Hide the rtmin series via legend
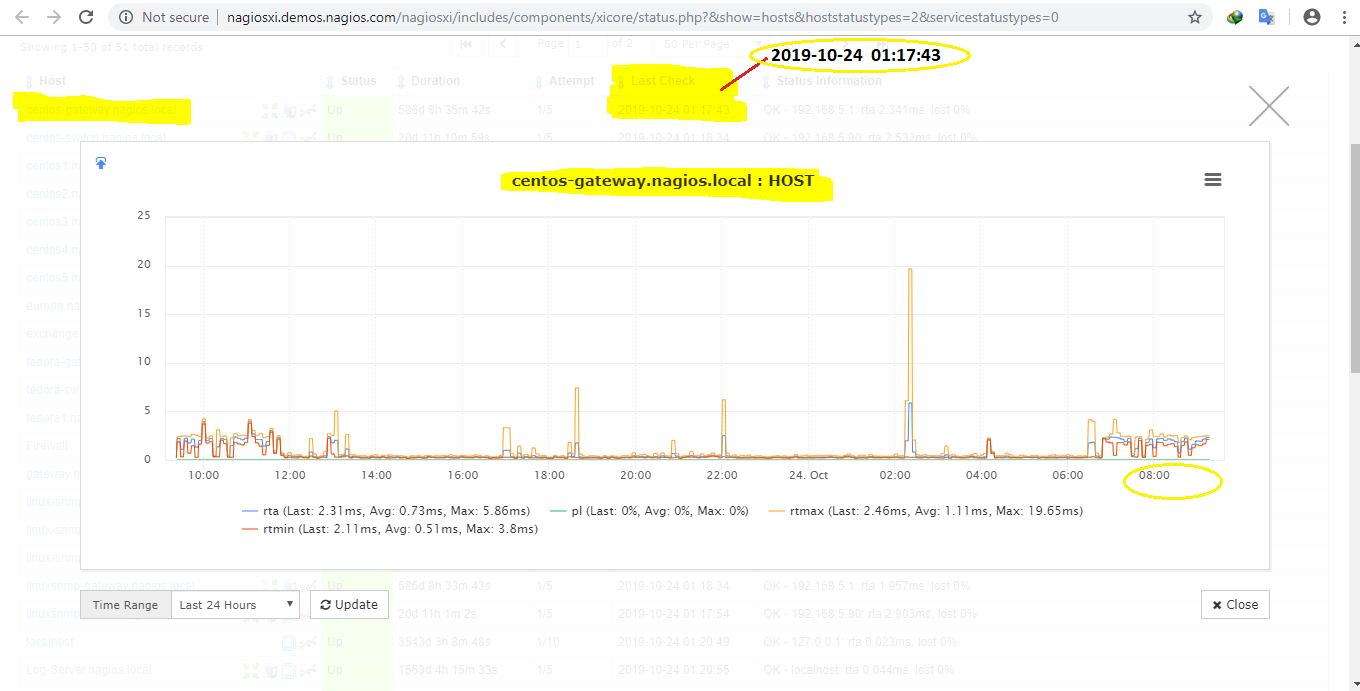This screenshot has width=1360, height=691. tap(399, 529)
